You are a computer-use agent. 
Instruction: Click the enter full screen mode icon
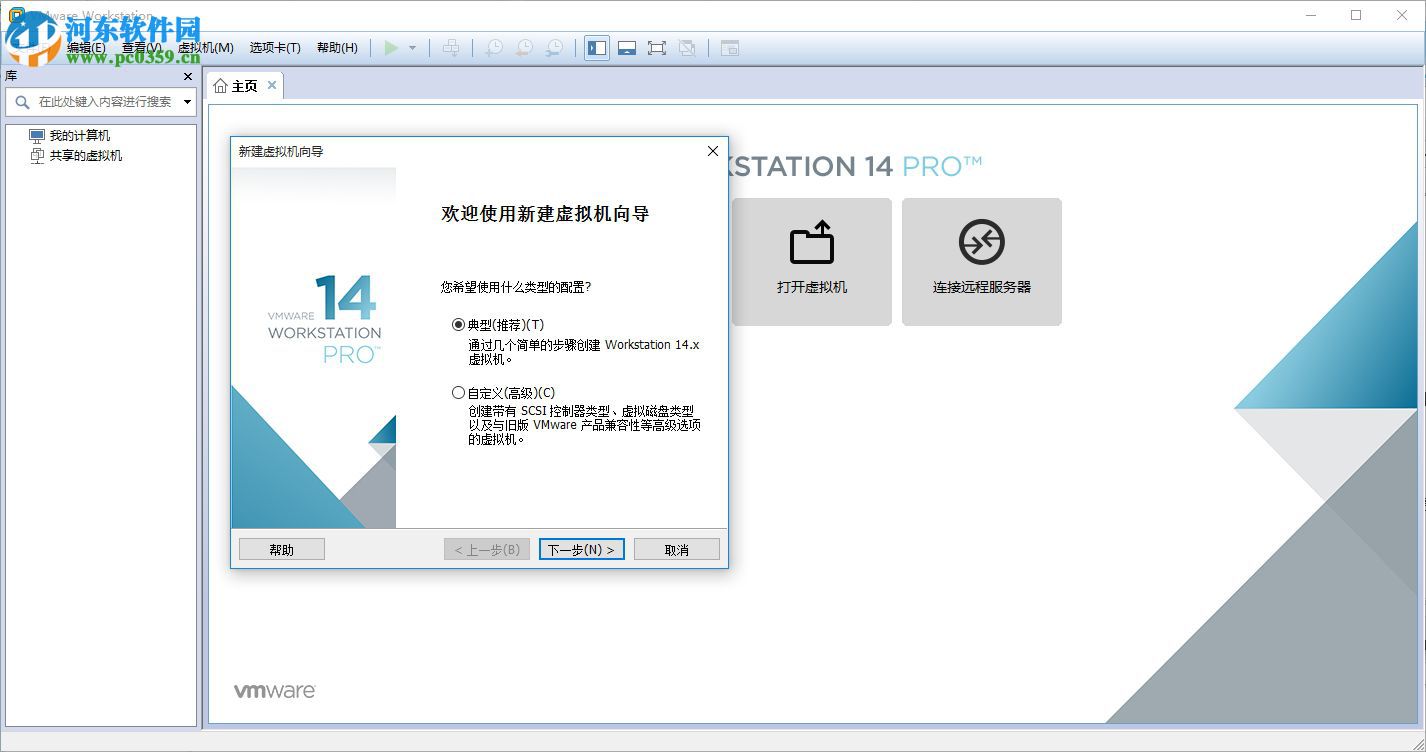[656, 47]
